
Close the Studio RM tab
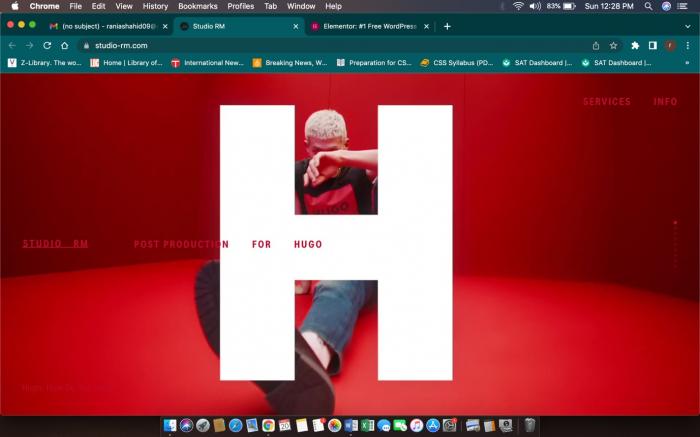tap(296, 26)
